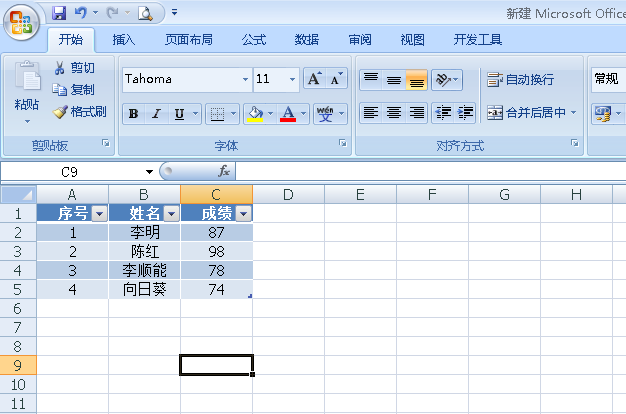Click the Save icon in quick access toolbar

coord(59,13)
